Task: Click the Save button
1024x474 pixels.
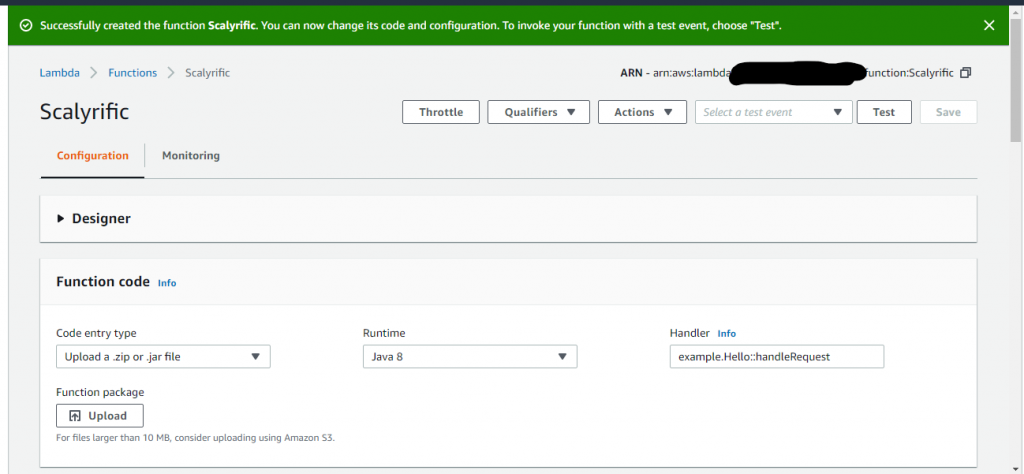Action: tap(947, 112)
